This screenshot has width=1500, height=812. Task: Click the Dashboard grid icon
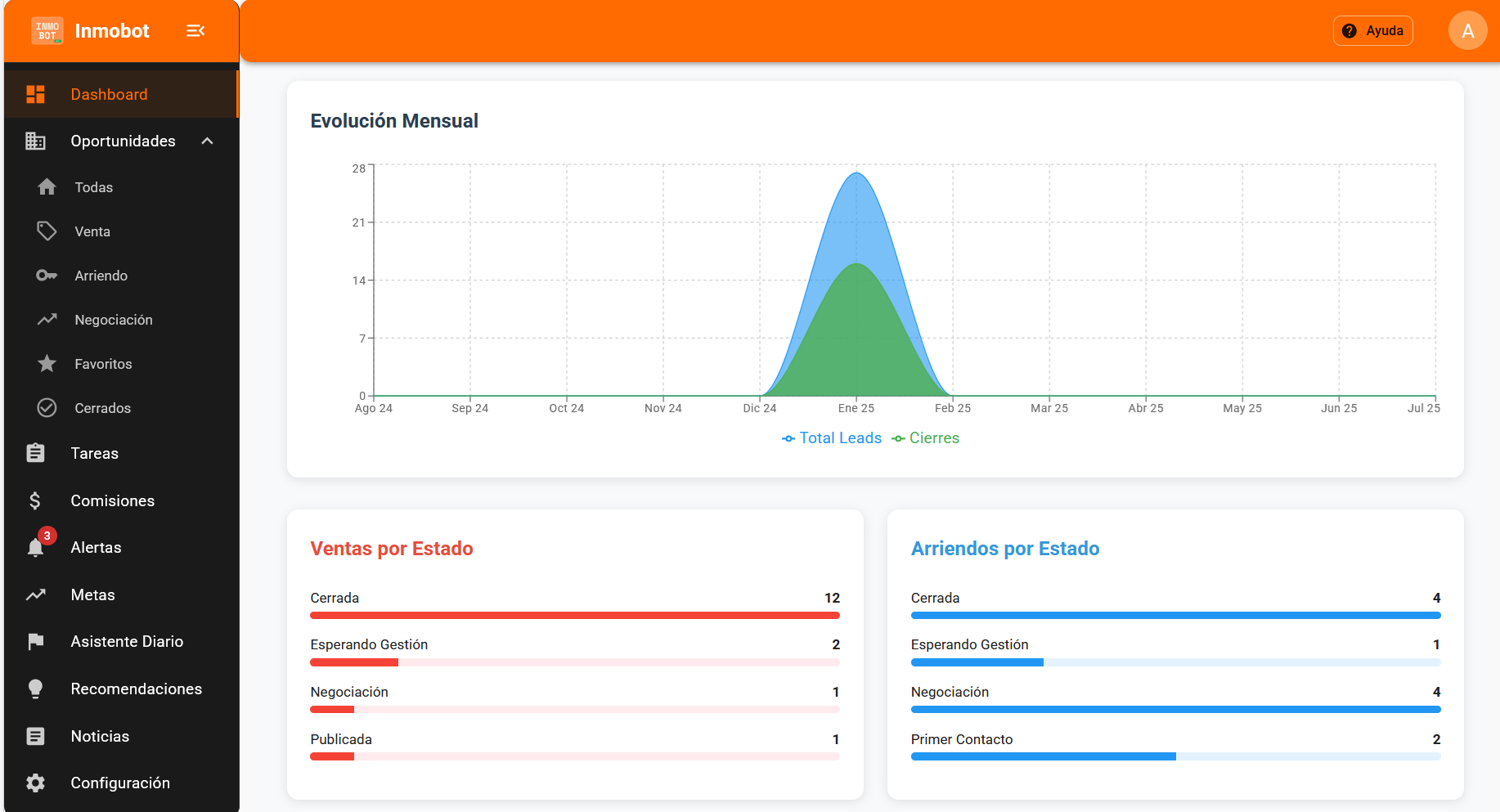(x=35, y=94)
